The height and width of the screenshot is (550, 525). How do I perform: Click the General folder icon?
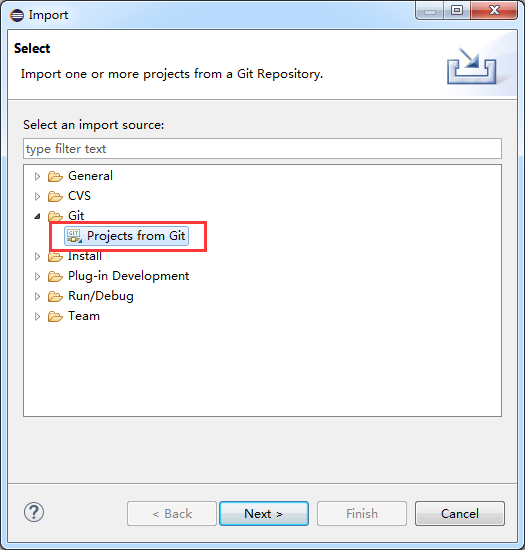(x=55, y=176)
